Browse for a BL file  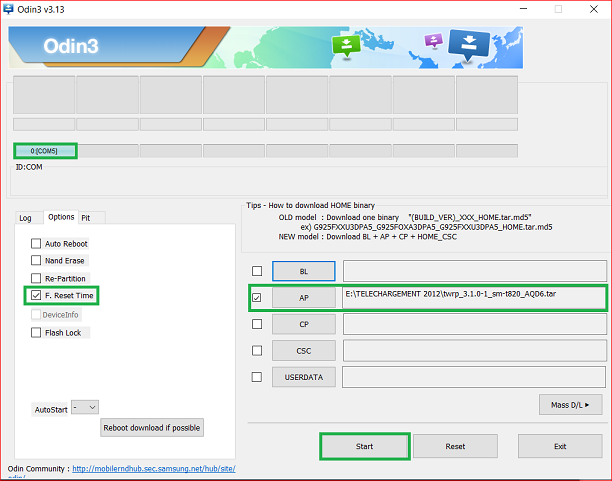tap(304, 271)
